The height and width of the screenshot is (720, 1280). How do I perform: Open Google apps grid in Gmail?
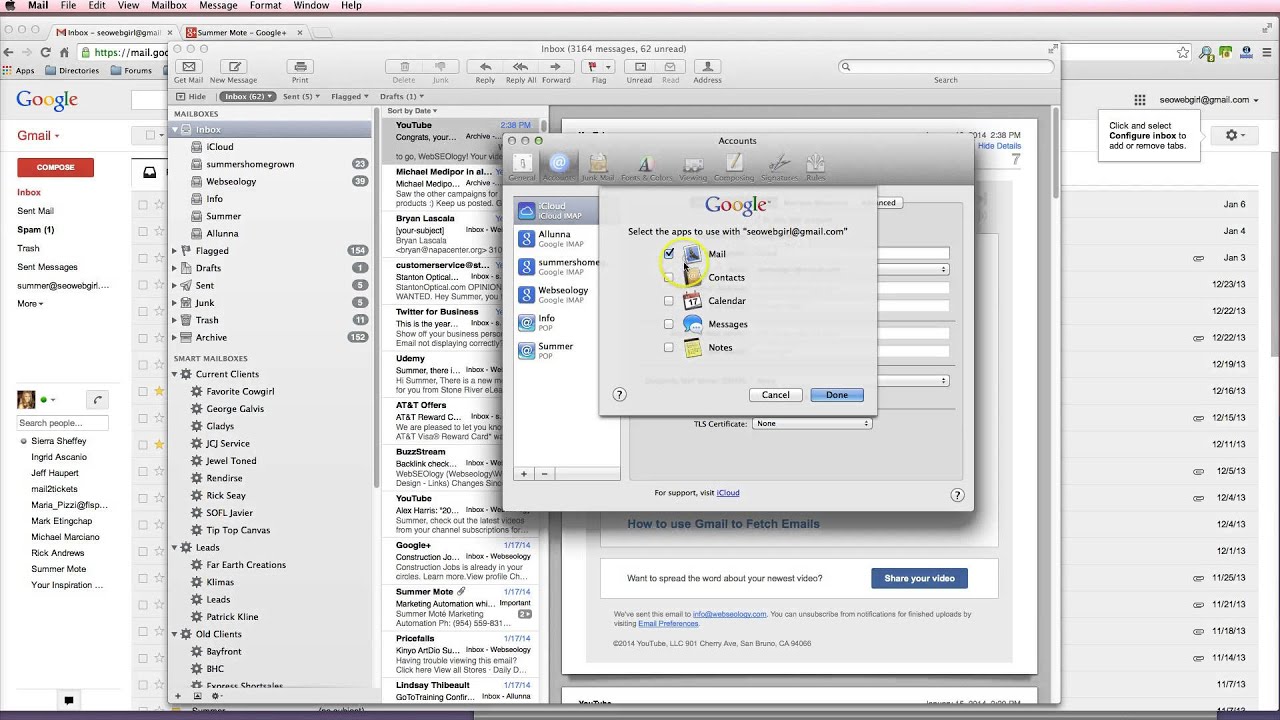1139,100
